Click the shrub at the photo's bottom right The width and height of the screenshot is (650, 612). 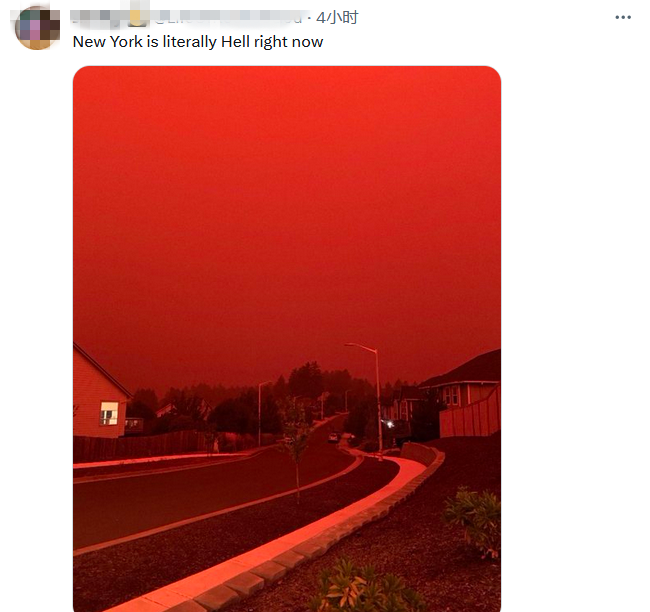point(474,522)
